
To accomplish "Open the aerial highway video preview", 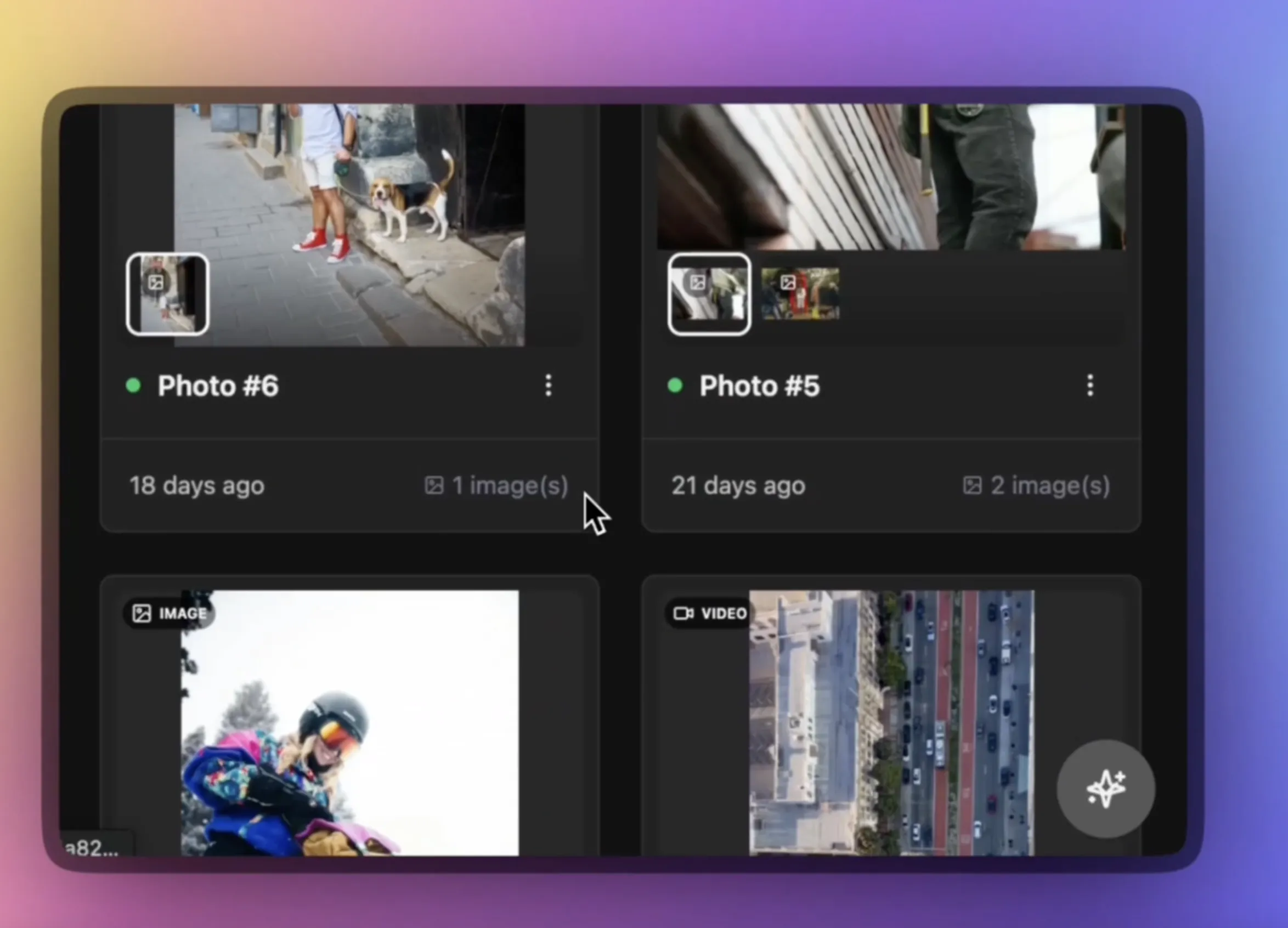I will [891, 721].
